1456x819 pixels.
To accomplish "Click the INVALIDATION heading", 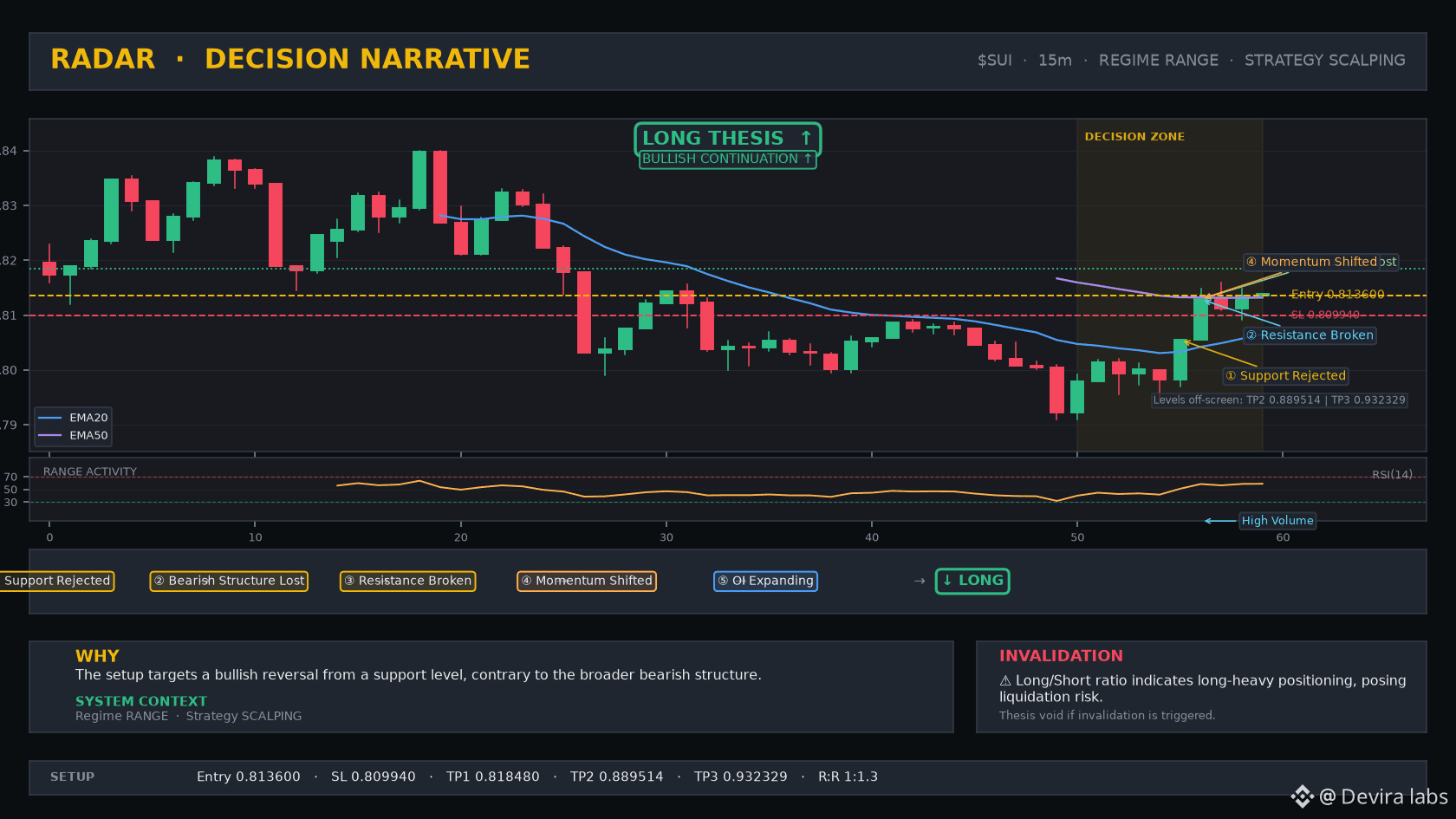I will click(1061, 656).
